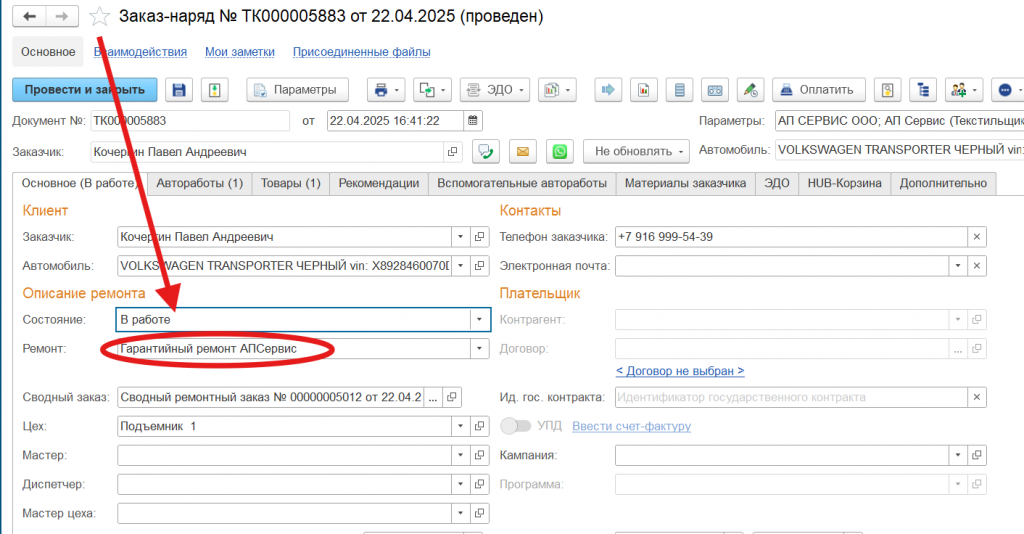Image resolution: width=1024 pixels, height=534 pixels.
Task: Click the 'Провести и закрыть' button
Action: click(x=85, y=90)
